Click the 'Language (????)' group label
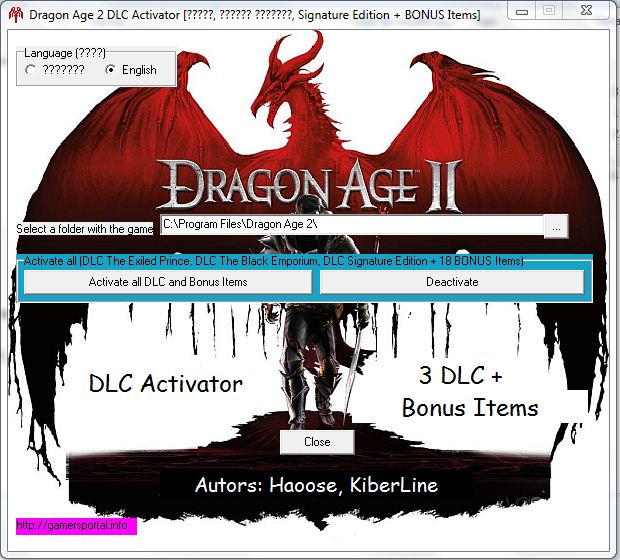The width and height of the screenshot is (620, 560). [x=65, y=53]
